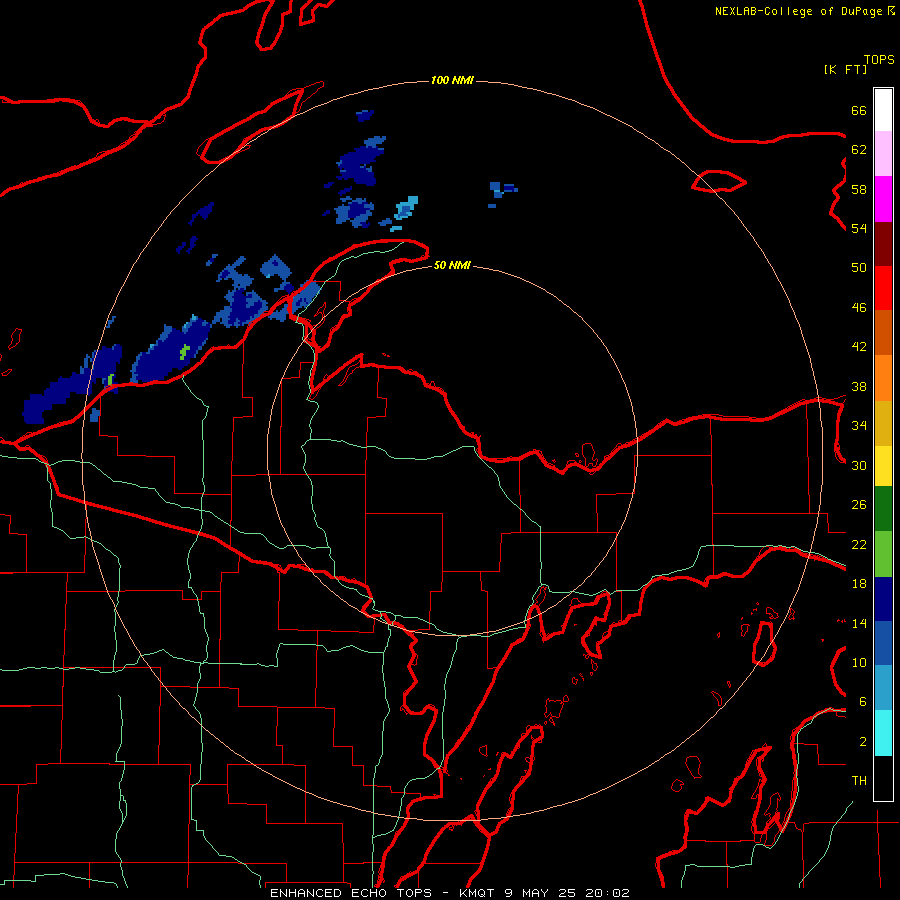Select the light green 26 kft swatch
Image resolution: width=900 pixels, height=900 pixels.
point(883,554)
